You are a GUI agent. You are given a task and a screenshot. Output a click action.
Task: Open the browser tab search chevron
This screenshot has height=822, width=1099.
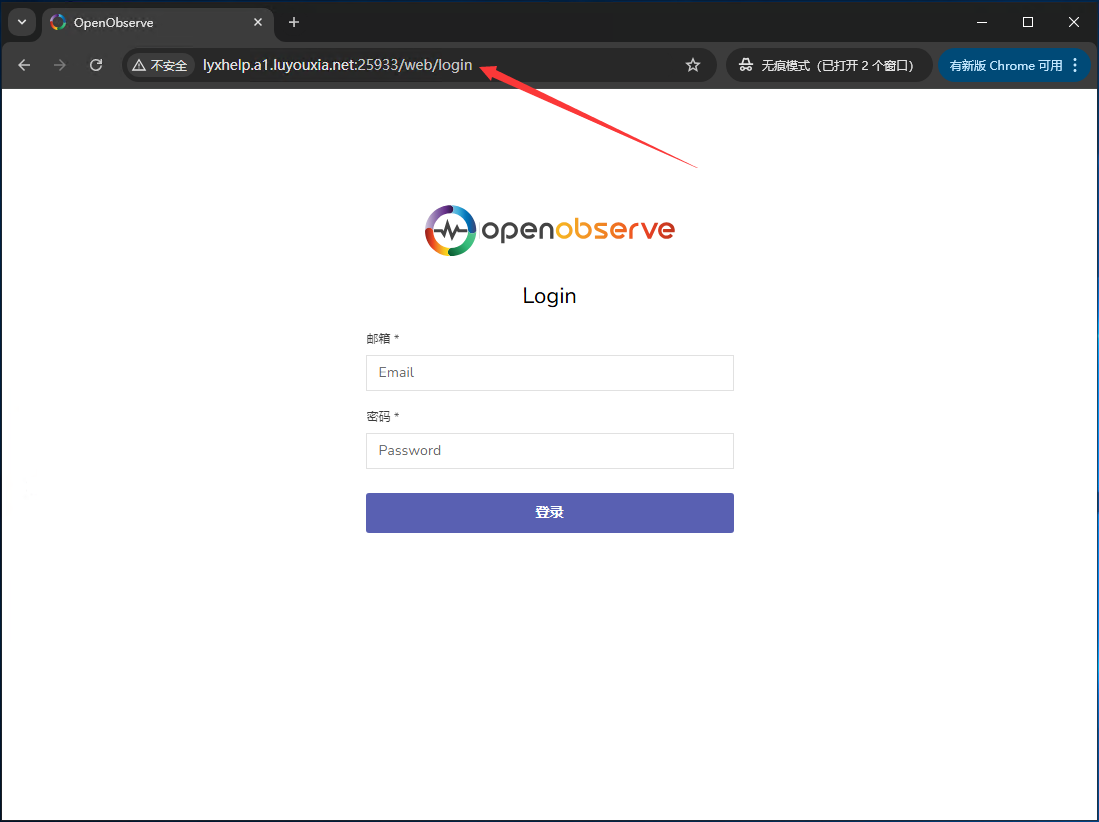click(x=21, y=22)
